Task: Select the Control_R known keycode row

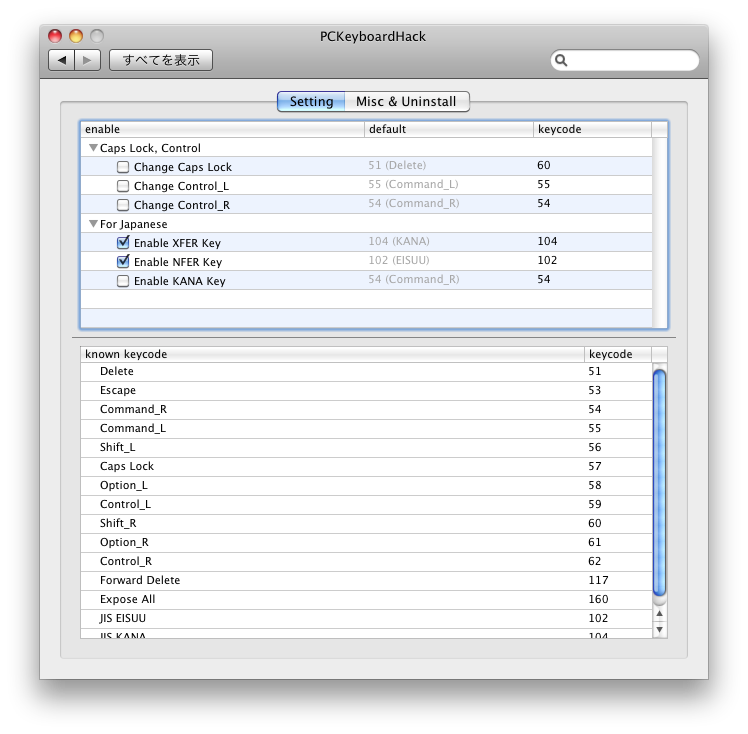Action: (x=366, y=562)
